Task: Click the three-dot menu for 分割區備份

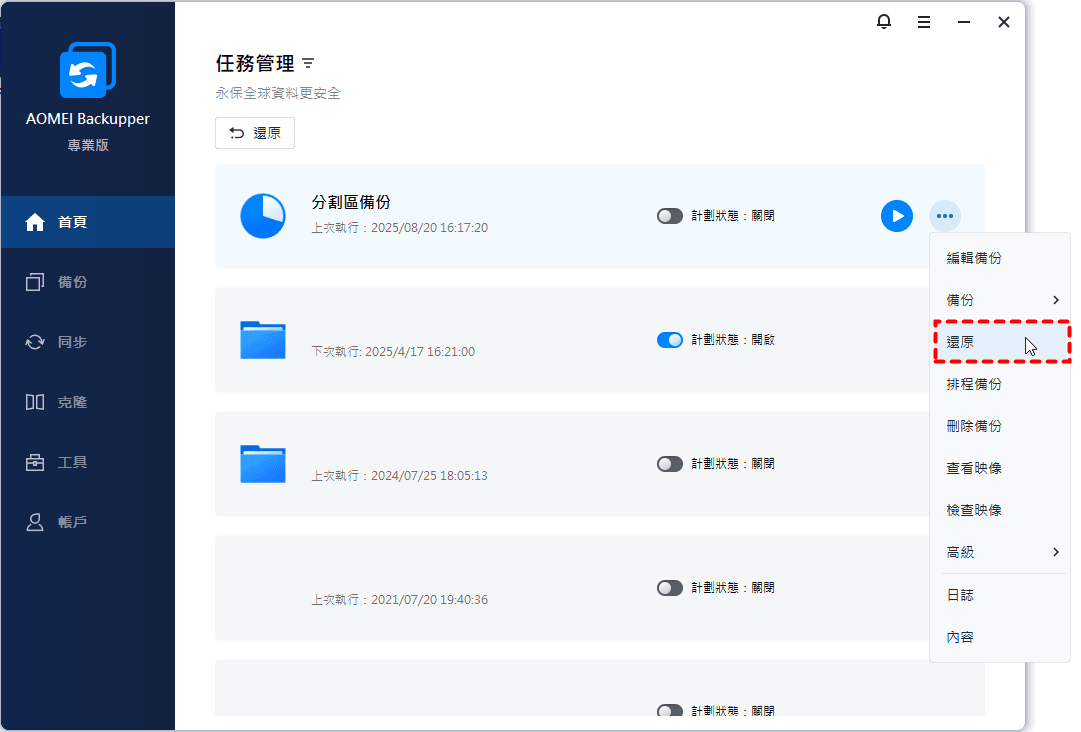Action: pyautogui.click(x=944, y=216)
